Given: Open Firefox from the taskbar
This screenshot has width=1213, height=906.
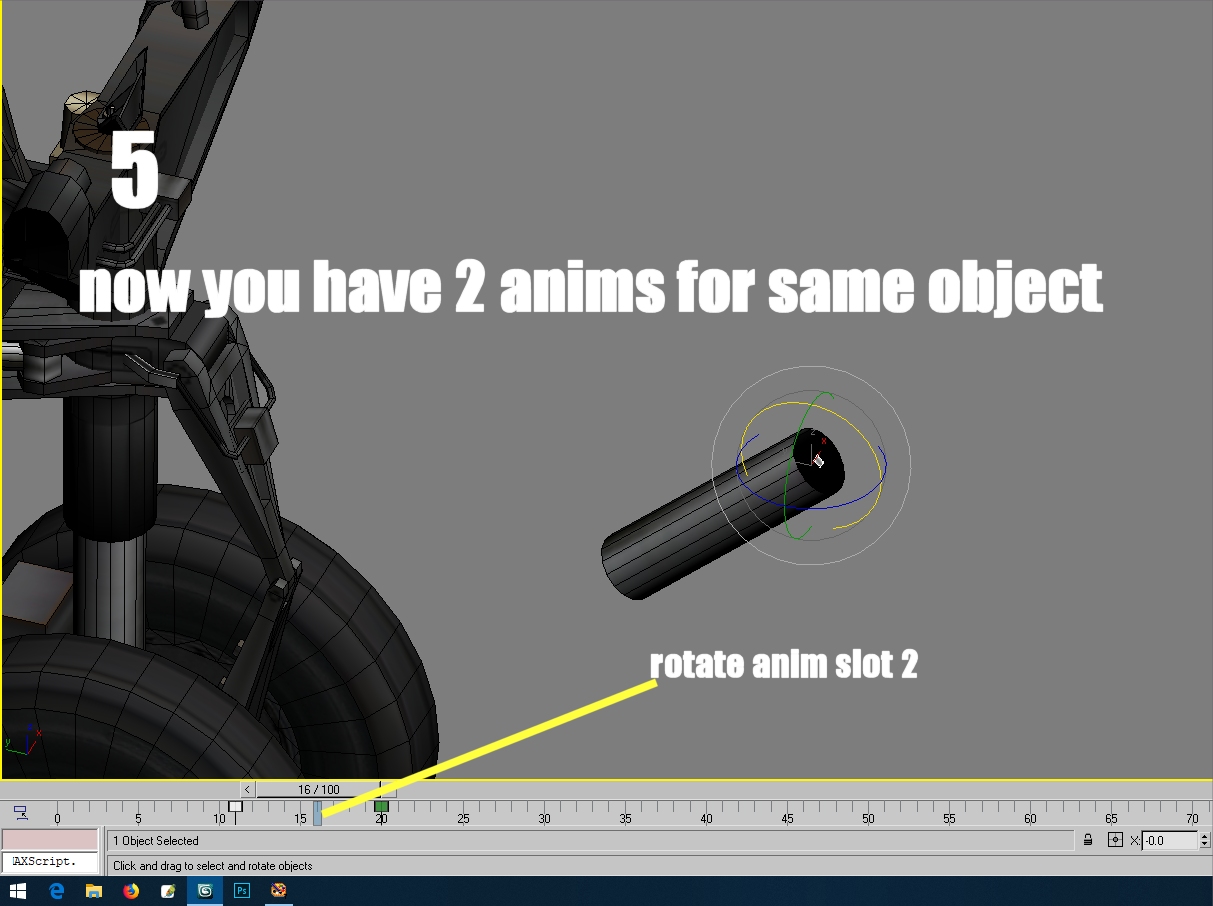Looking at the screenshot, I should pos(131,890).
